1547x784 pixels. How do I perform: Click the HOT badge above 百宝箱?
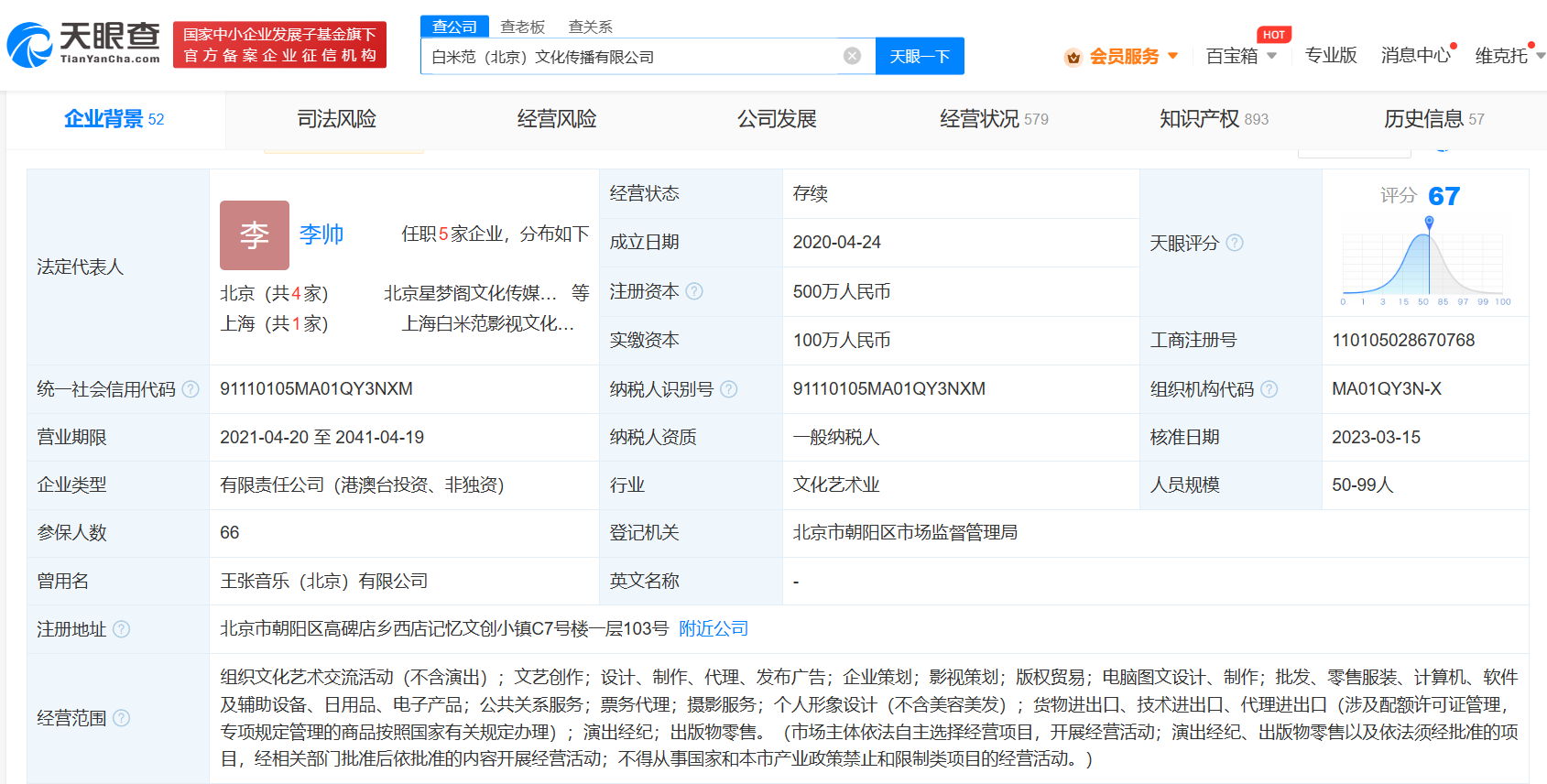[1274, 35]
